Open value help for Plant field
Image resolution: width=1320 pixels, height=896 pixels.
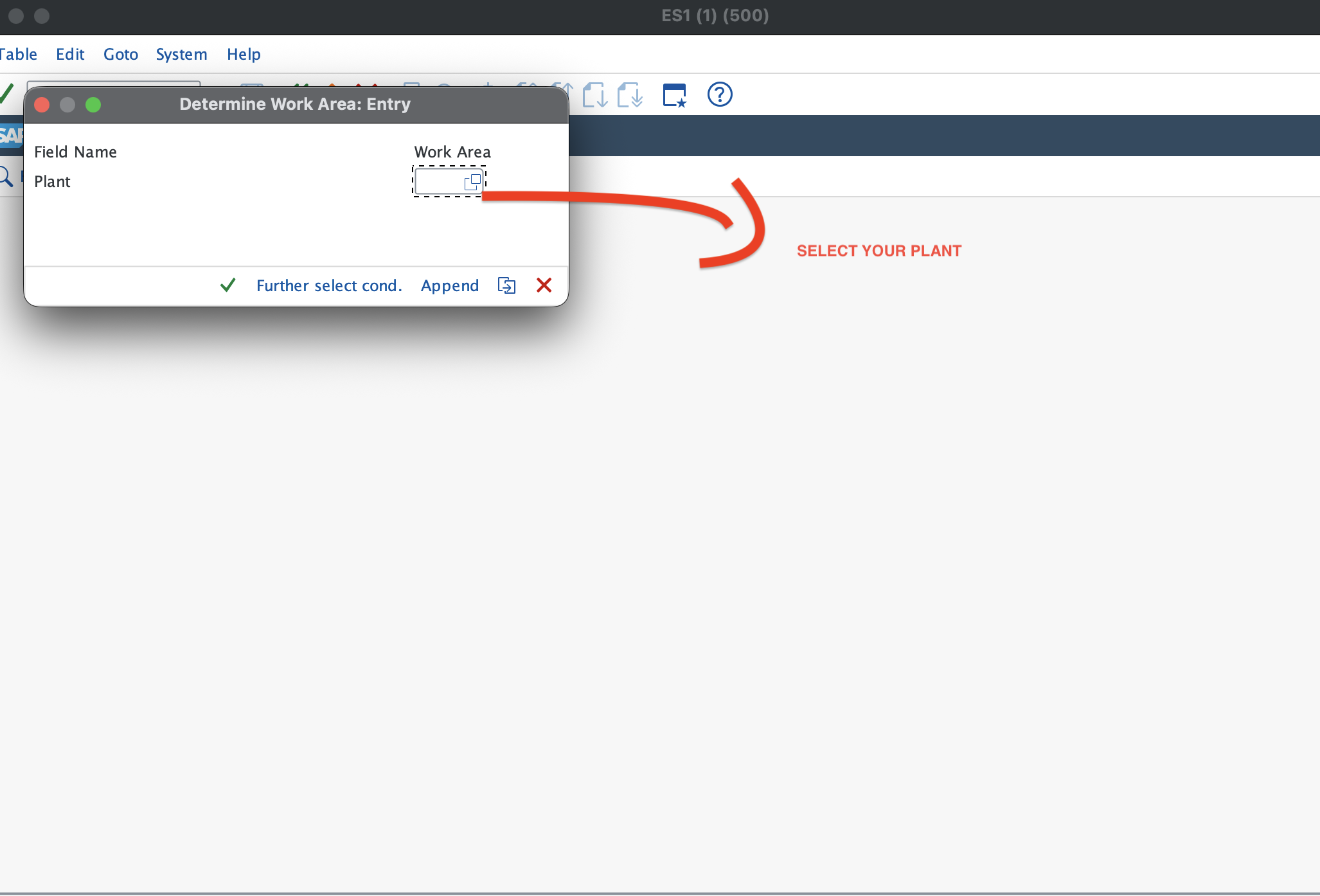coord(472,182)
